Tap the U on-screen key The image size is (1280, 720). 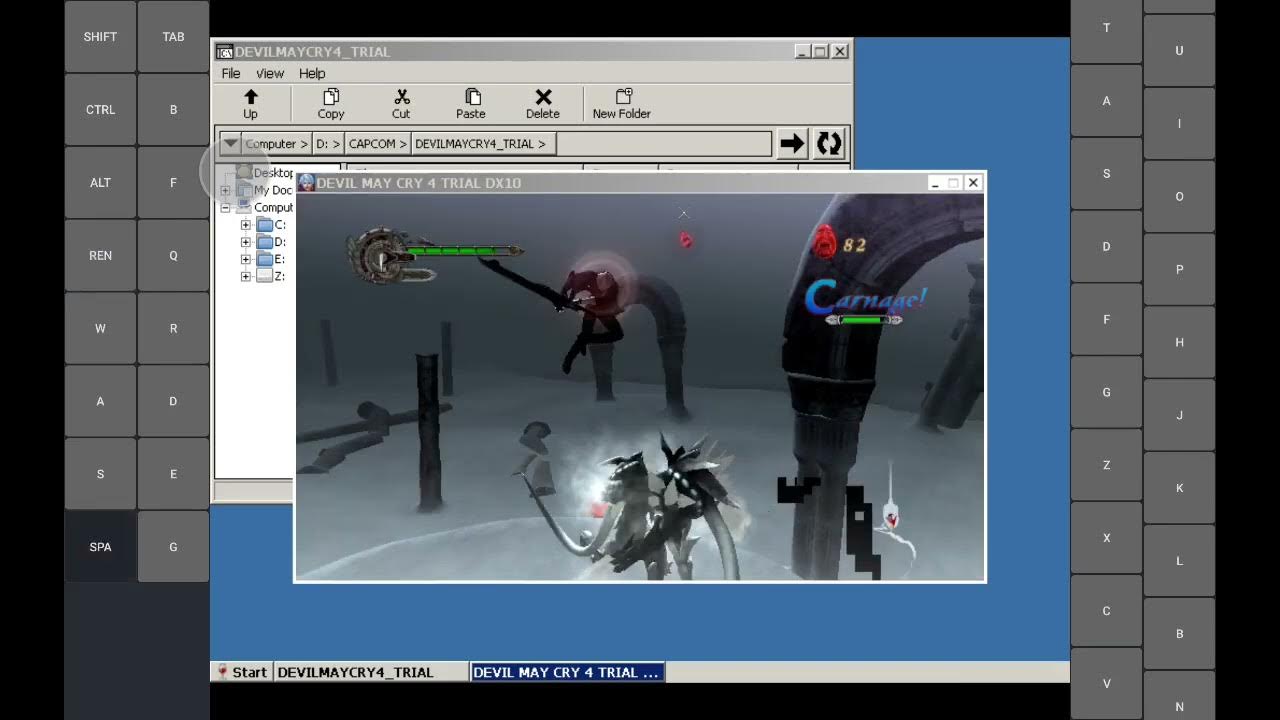(1179, 51)
